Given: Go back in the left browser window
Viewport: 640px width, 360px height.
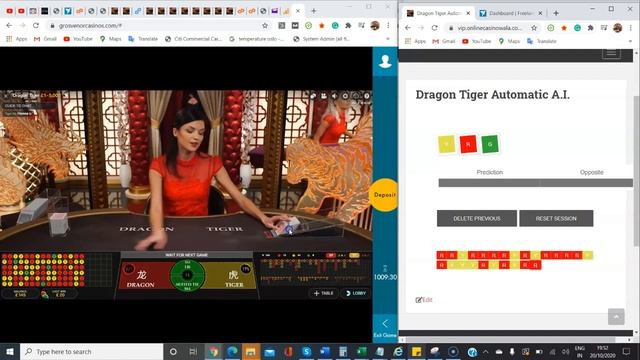Looking at the screenshot, I should click(9, 25).
